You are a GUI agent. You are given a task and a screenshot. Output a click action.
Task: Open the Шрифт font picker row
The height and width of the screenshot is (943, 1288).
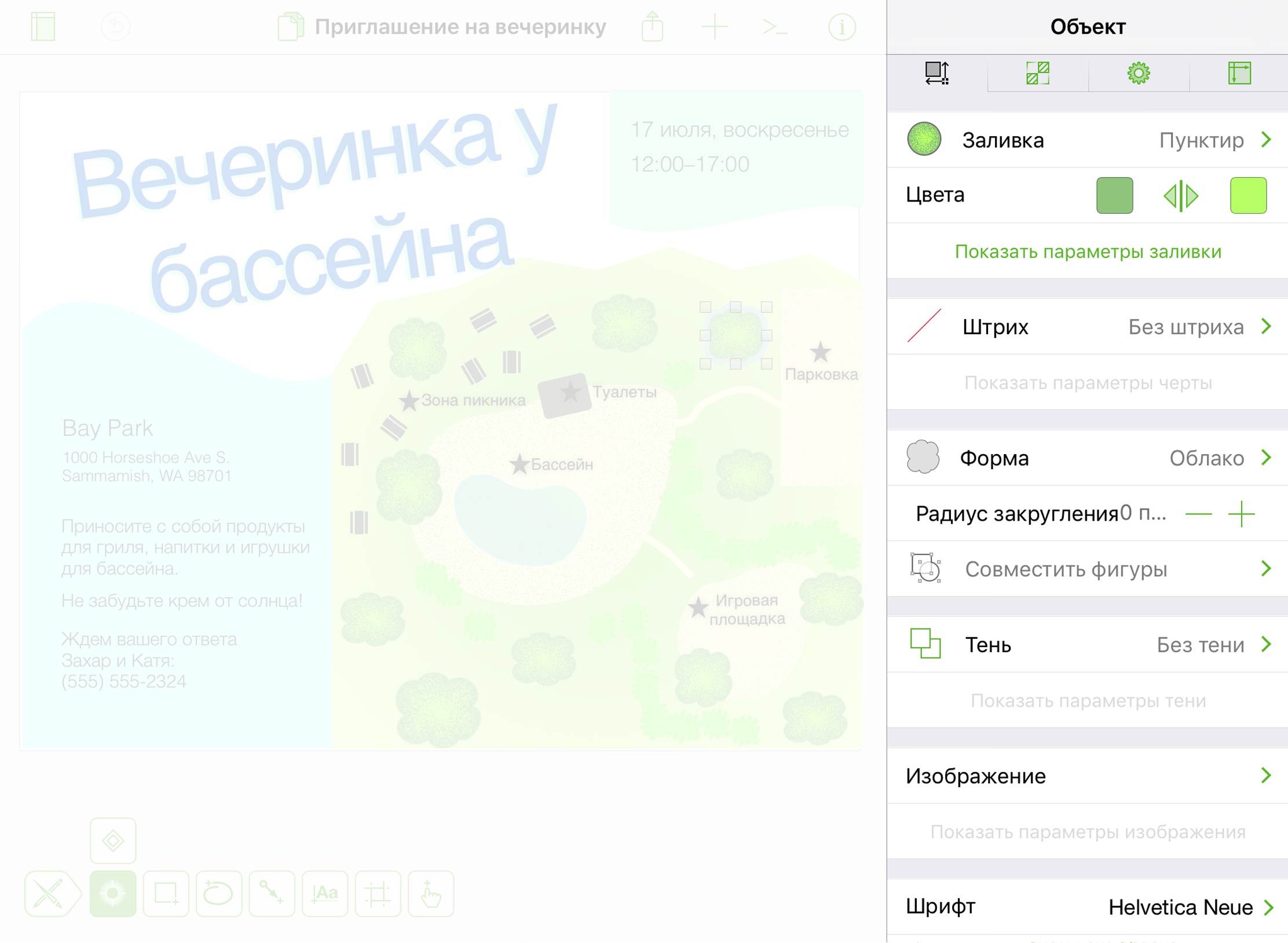point(1088,907)
